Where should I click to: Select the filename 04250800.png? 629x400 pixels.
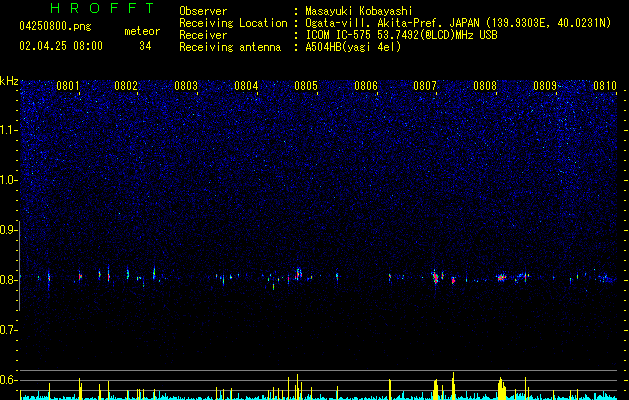55,27
